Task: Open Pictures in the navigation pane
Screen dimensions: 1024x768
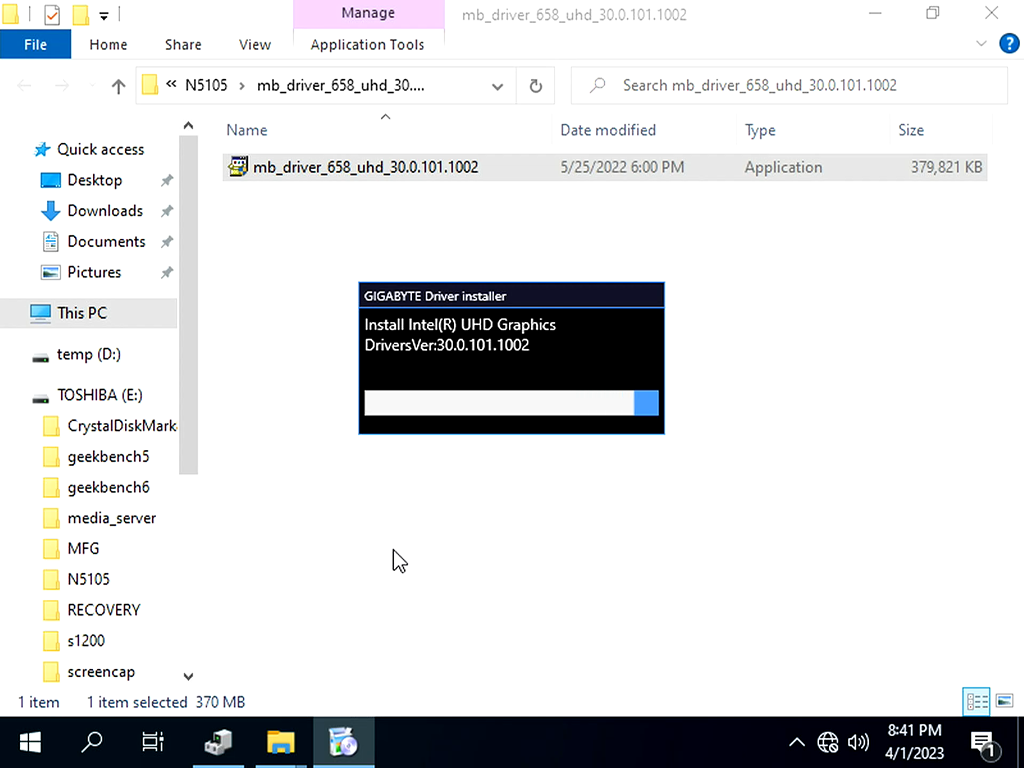Action: [94, 272]
